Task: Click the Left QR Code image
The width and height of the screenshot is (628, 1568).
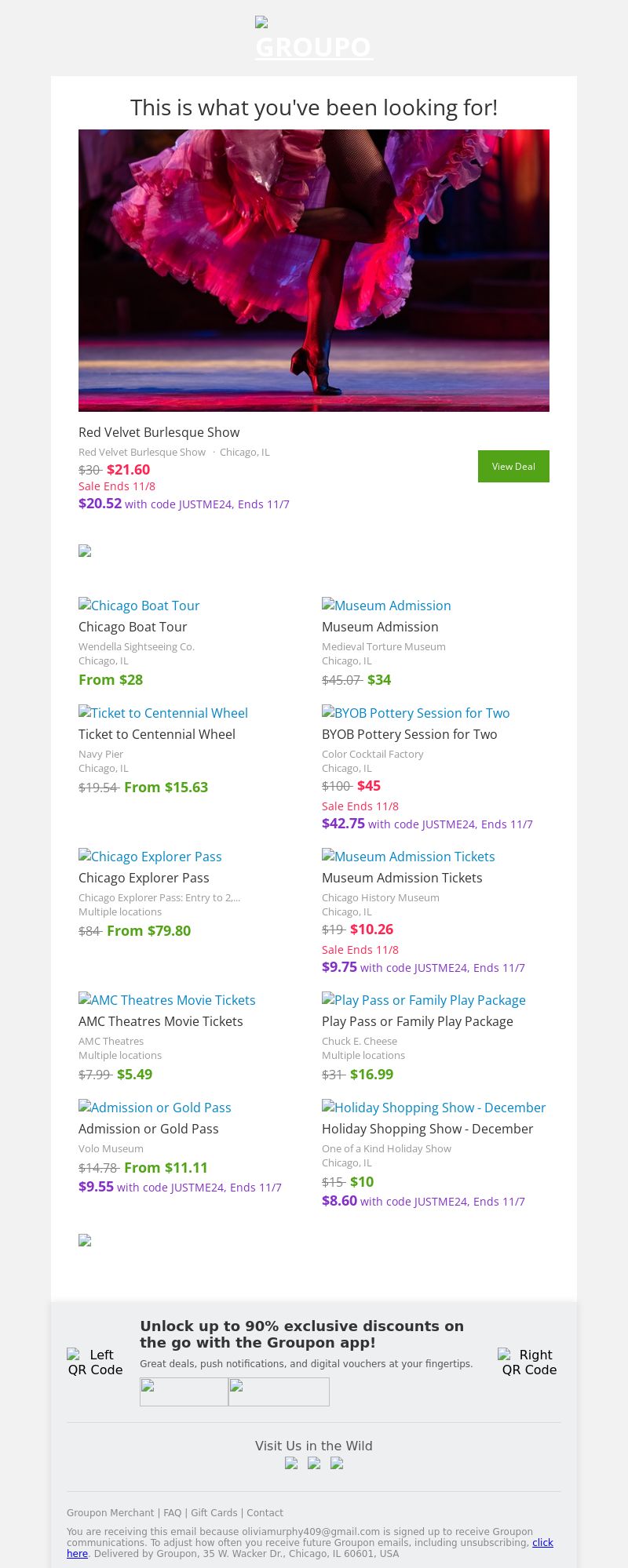Action: [95, 1362]
